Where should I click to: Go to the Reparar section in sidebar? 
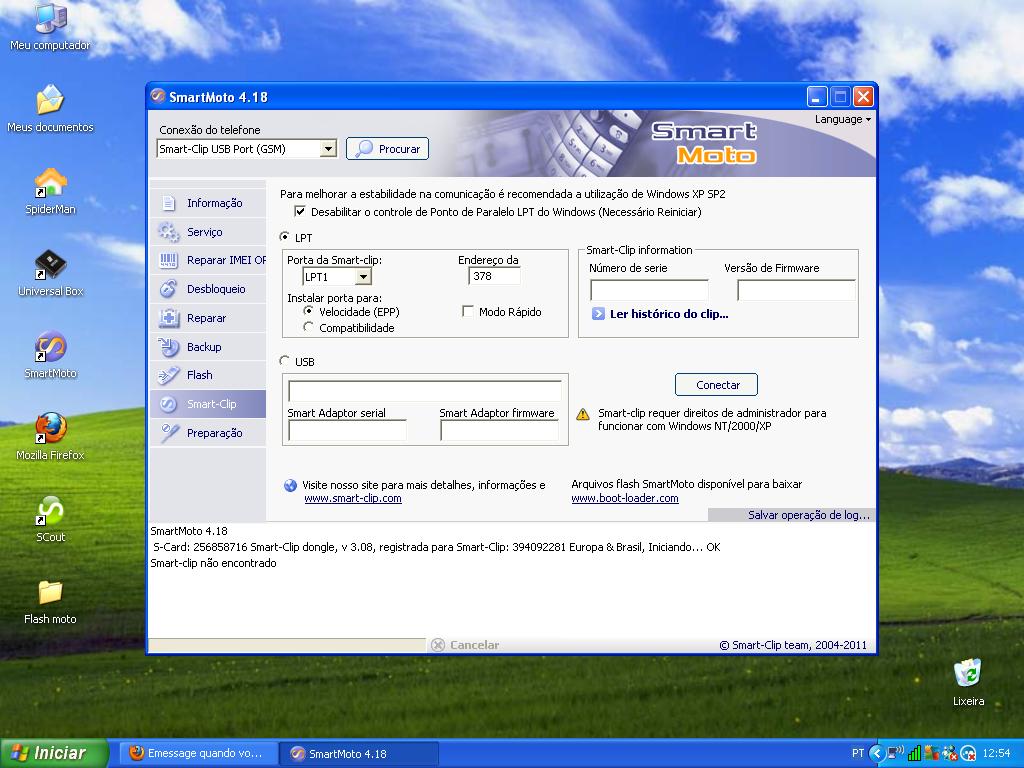208,318
